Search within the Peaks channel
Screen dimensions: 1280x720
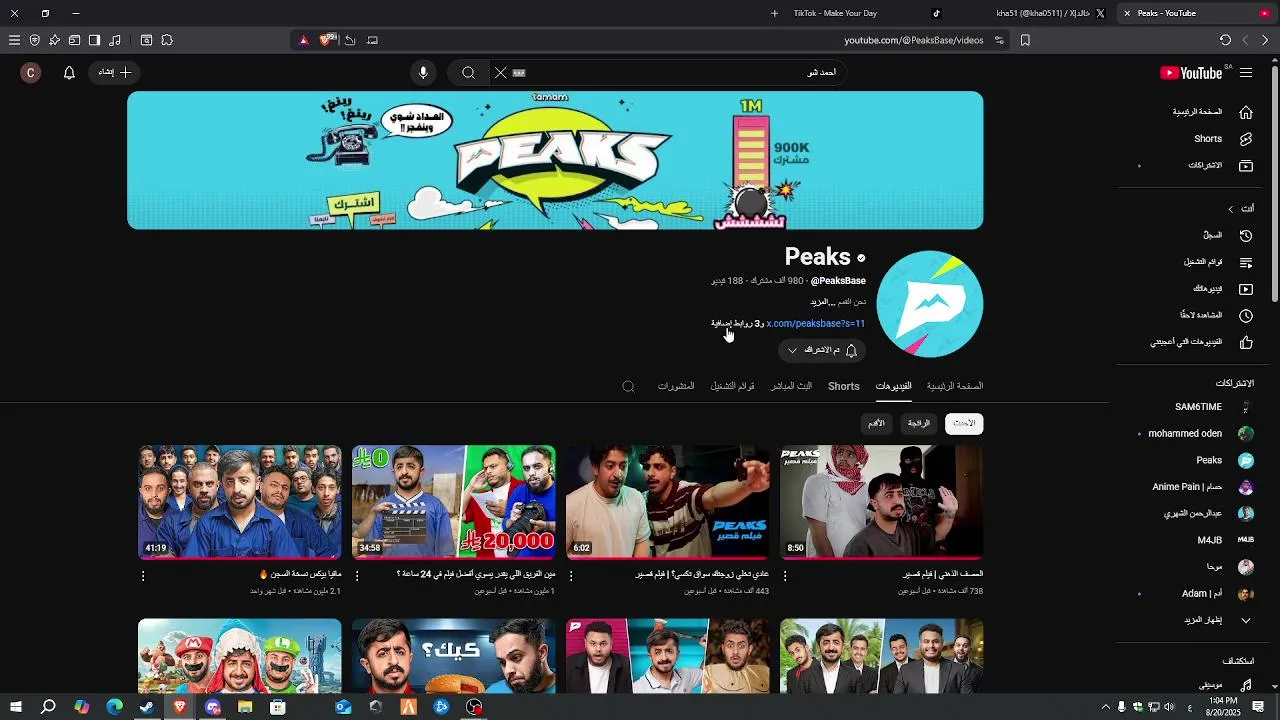[x=628, y=386]
